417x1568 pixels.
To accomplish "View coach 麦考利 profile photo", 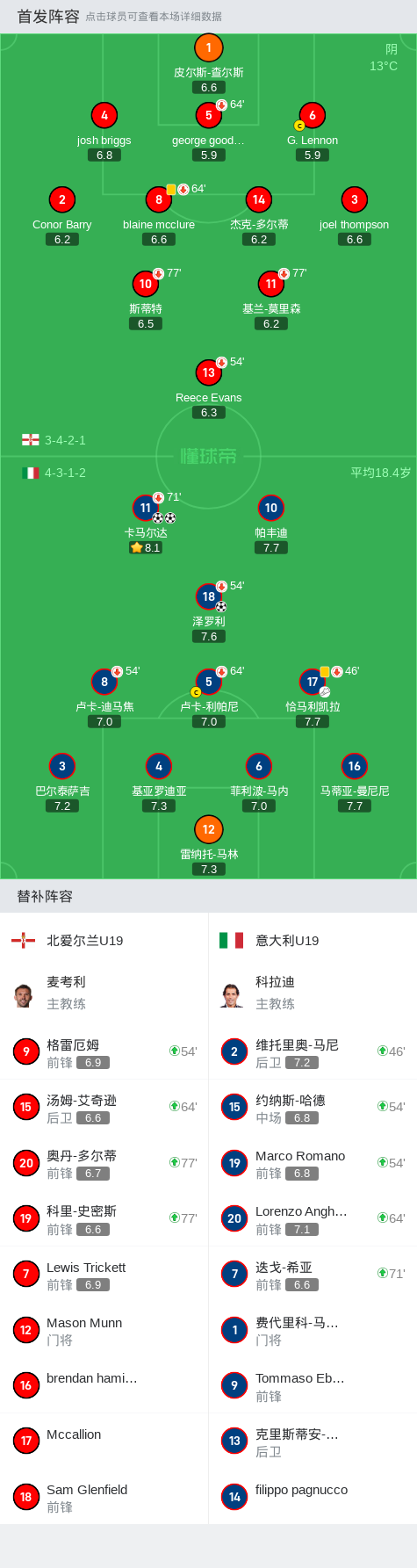I will (24, 995).
